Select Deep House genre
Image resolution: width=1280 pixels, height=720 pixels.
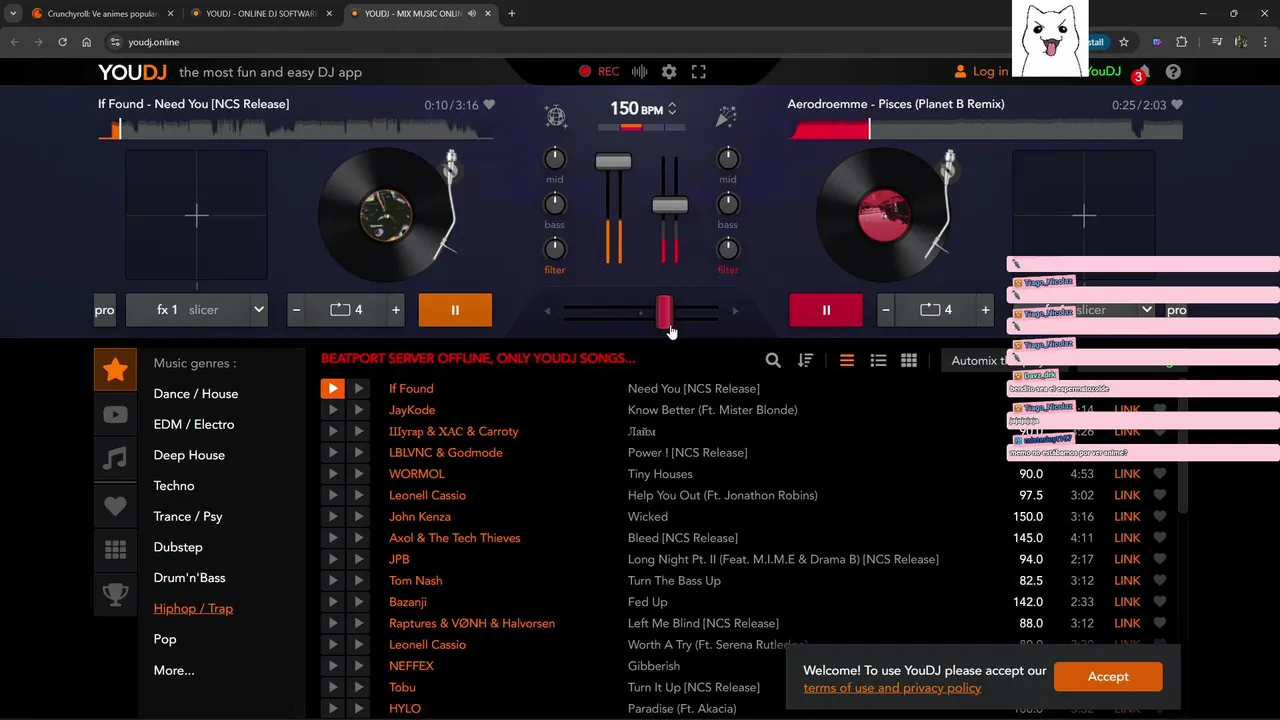tap(189, 455)
